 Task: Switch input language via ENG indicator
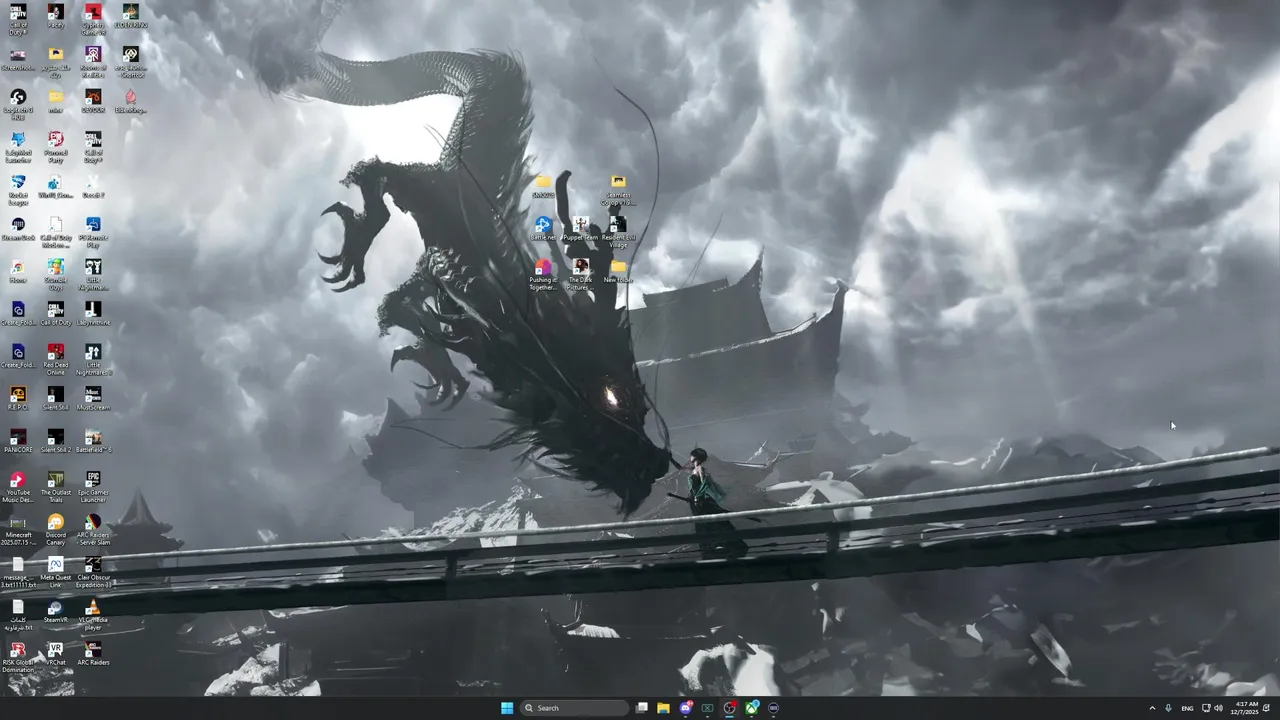pos(1187,708)
